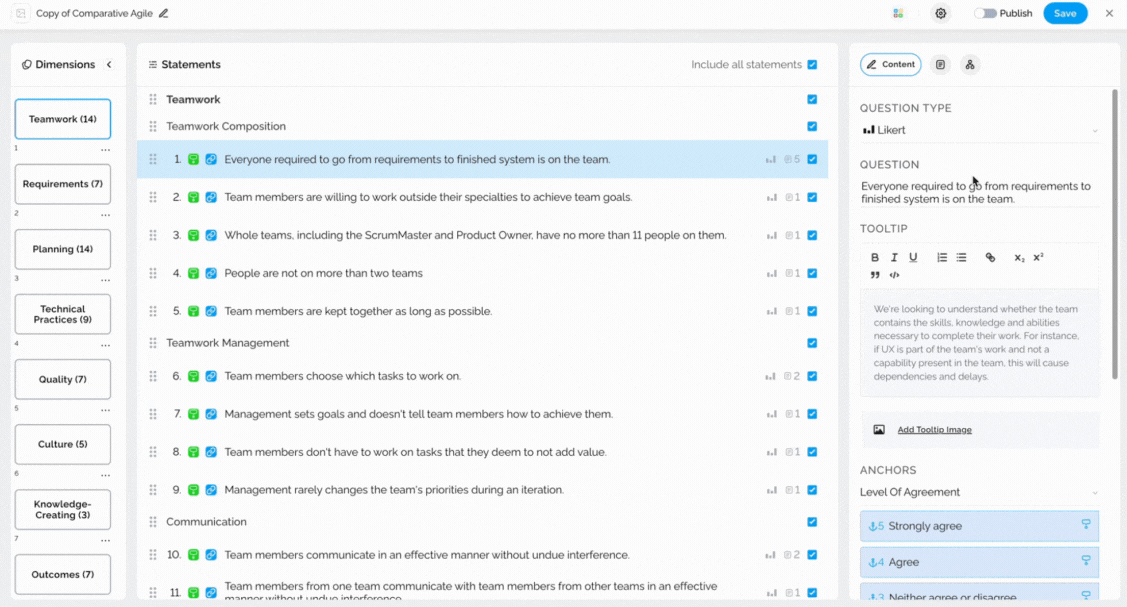This screenshot has height=607, width=1127.
Task: Click the italic formatting icon
Action: click(x=894, y=257)
